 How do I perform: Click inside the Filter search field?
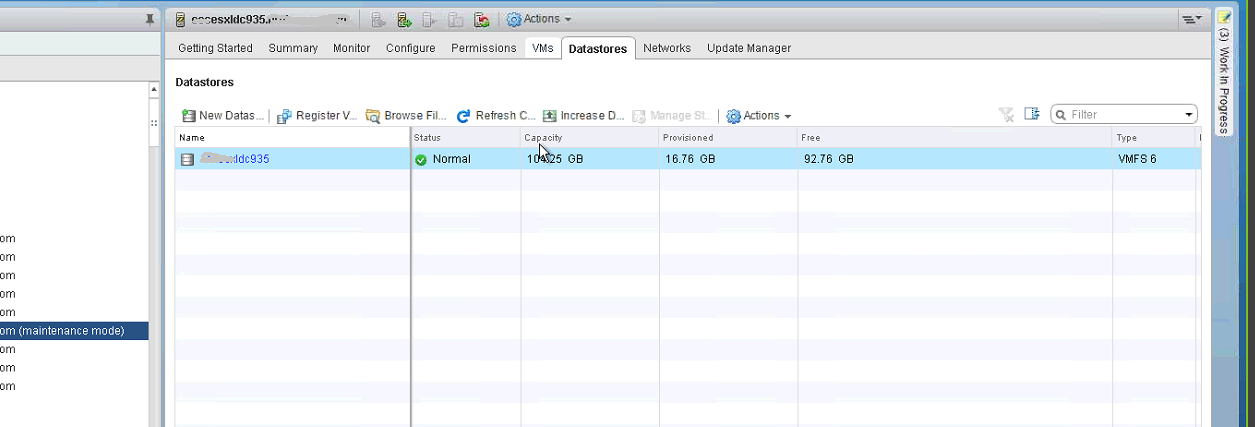pyautogui.click(x=1125, y=115)
